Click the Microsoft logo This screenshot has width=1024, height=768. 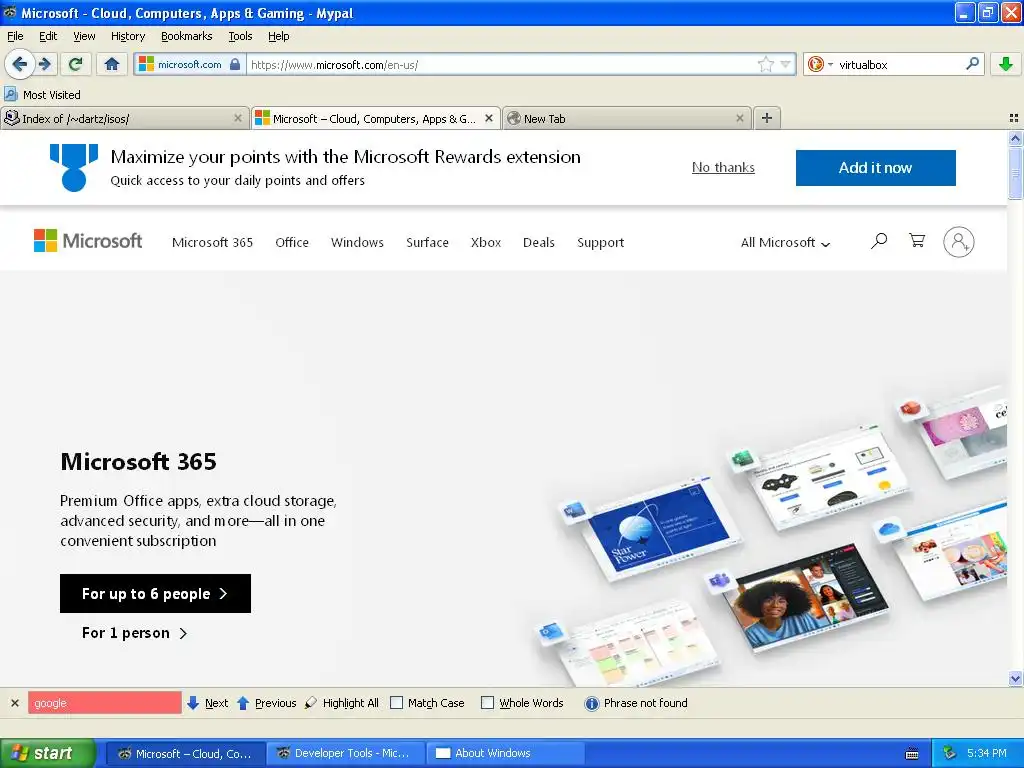tap(88, 241)
